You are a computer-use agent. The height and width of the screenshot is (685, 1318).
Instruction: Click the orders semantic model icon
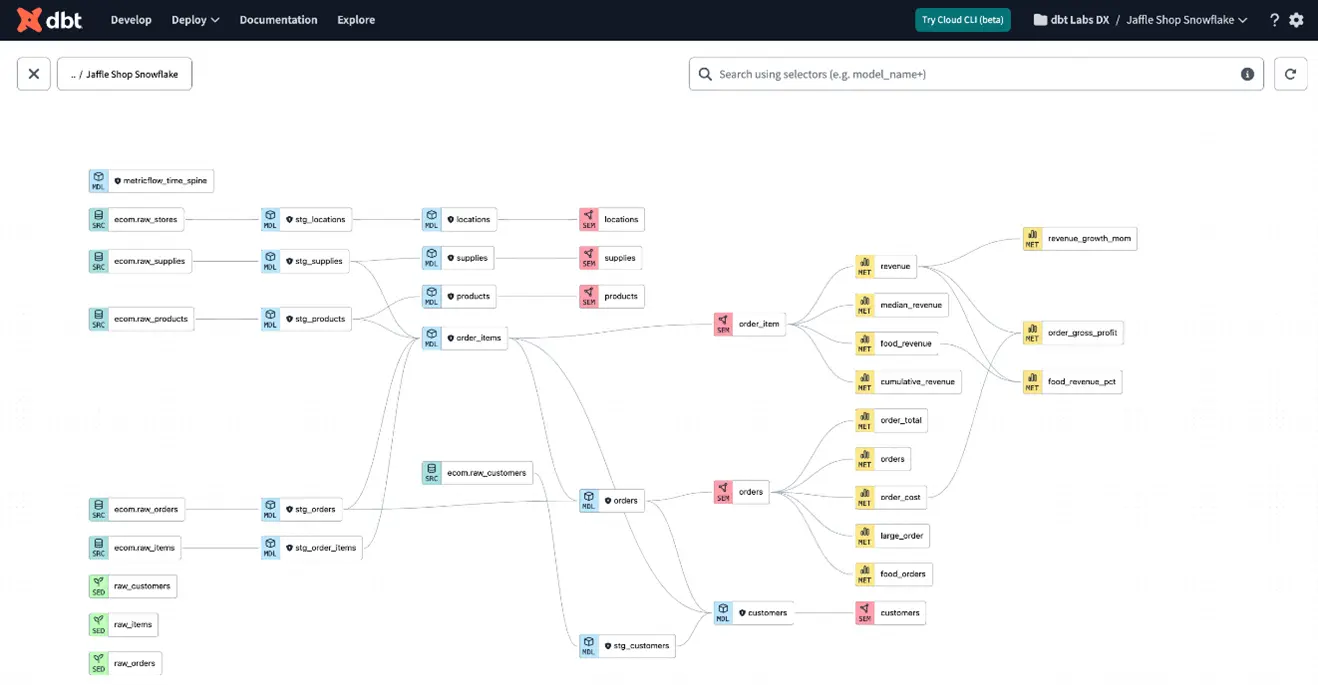tap(723, 492)
